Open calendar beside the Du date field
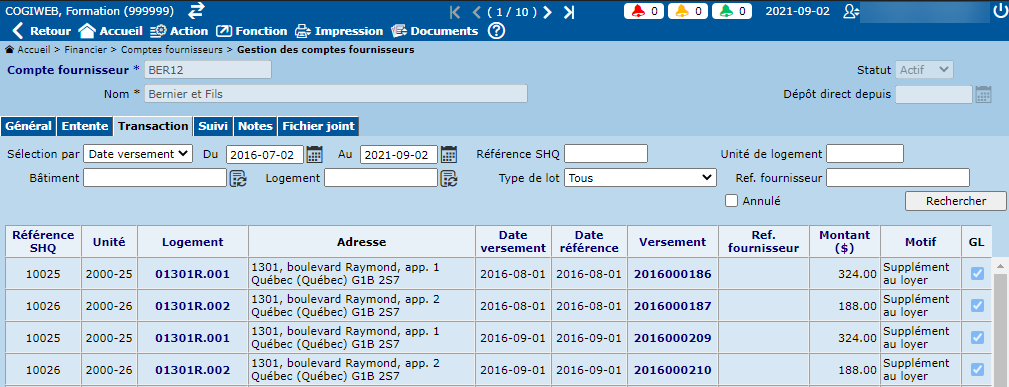 315,155
